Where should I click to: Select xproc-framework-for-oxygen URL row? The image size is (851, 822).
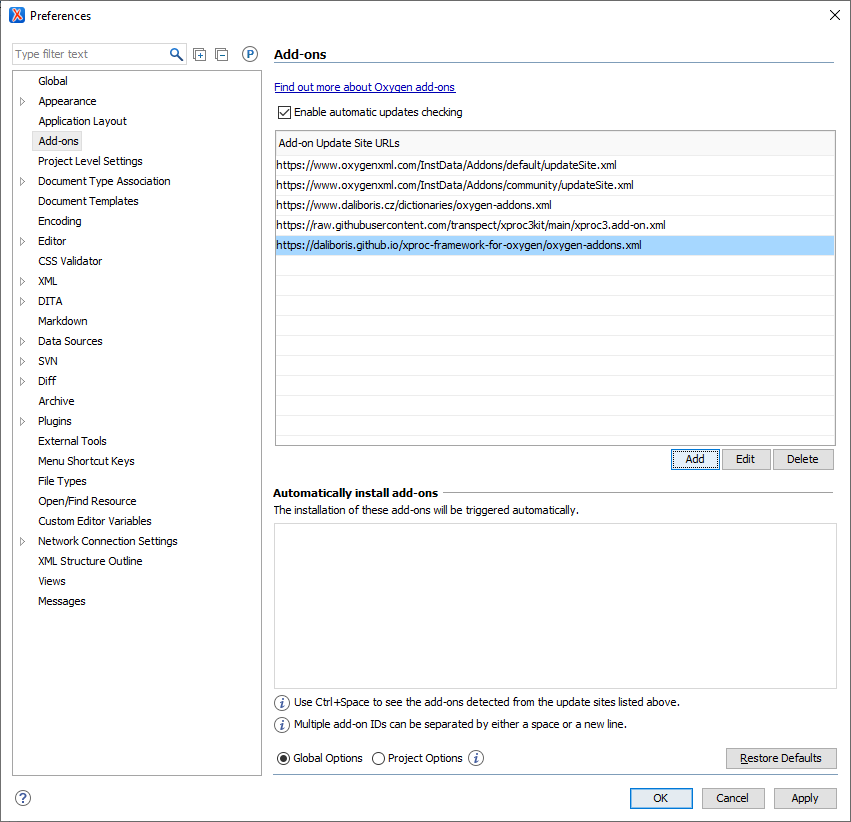[555, 245]
